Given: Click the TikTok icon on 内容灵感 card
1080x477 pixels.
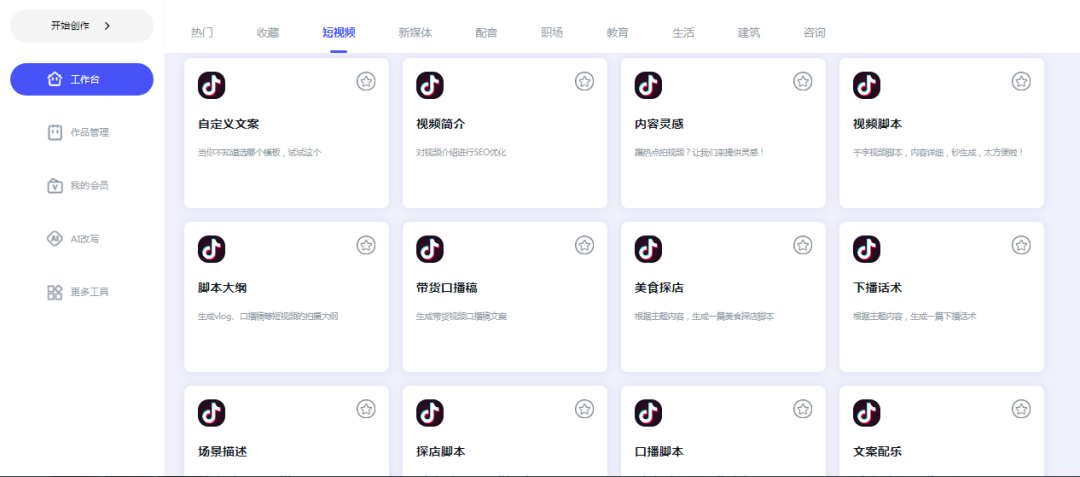Looking at the screenshot, I should click(x=648, y=85).
